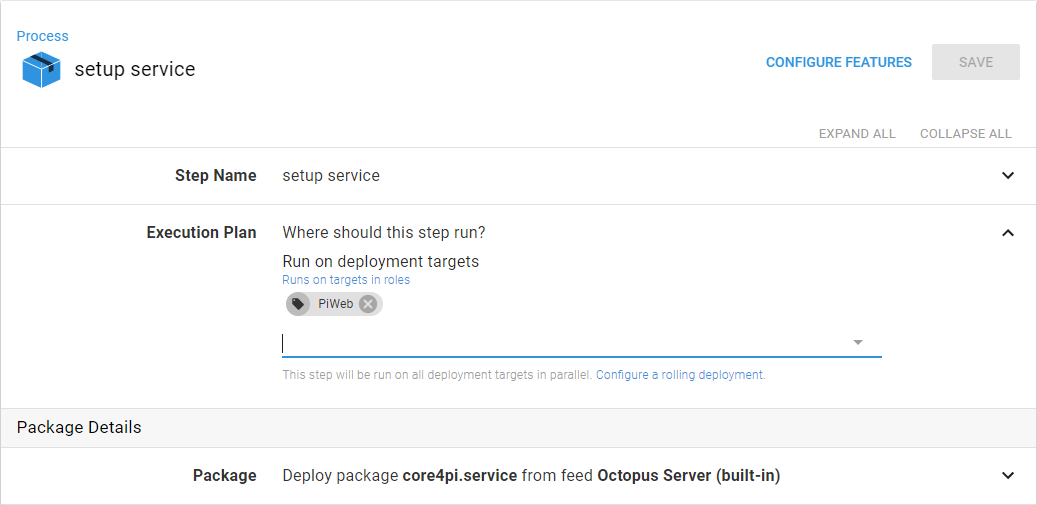
Task: Open Configure a rolling deployment link
Action: (680, 375)
